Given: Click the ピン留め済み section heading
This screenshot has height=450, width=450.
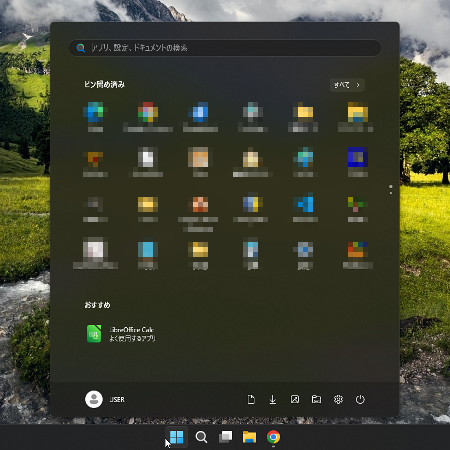Looking at the screenshot, I should pyautogui.click(x=104, y=84).
